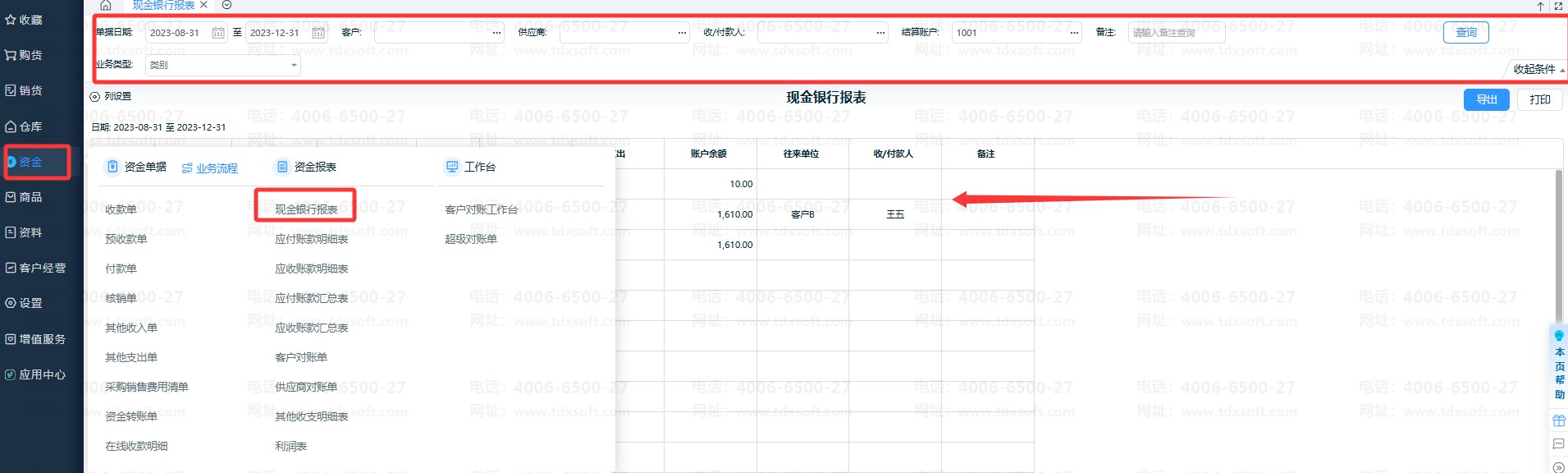Expand the 业务类型 category dropdown

[x=294, y=65]
